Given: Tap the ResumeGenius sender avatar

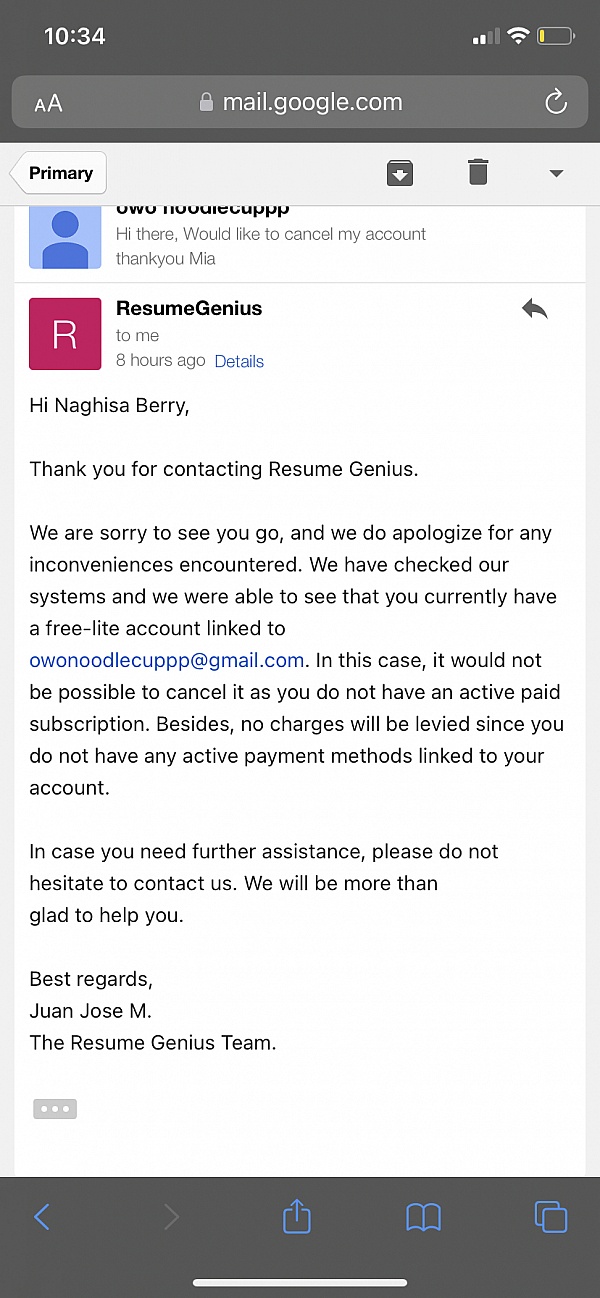Looking at the screenshot, I should [x=65, y=334].
